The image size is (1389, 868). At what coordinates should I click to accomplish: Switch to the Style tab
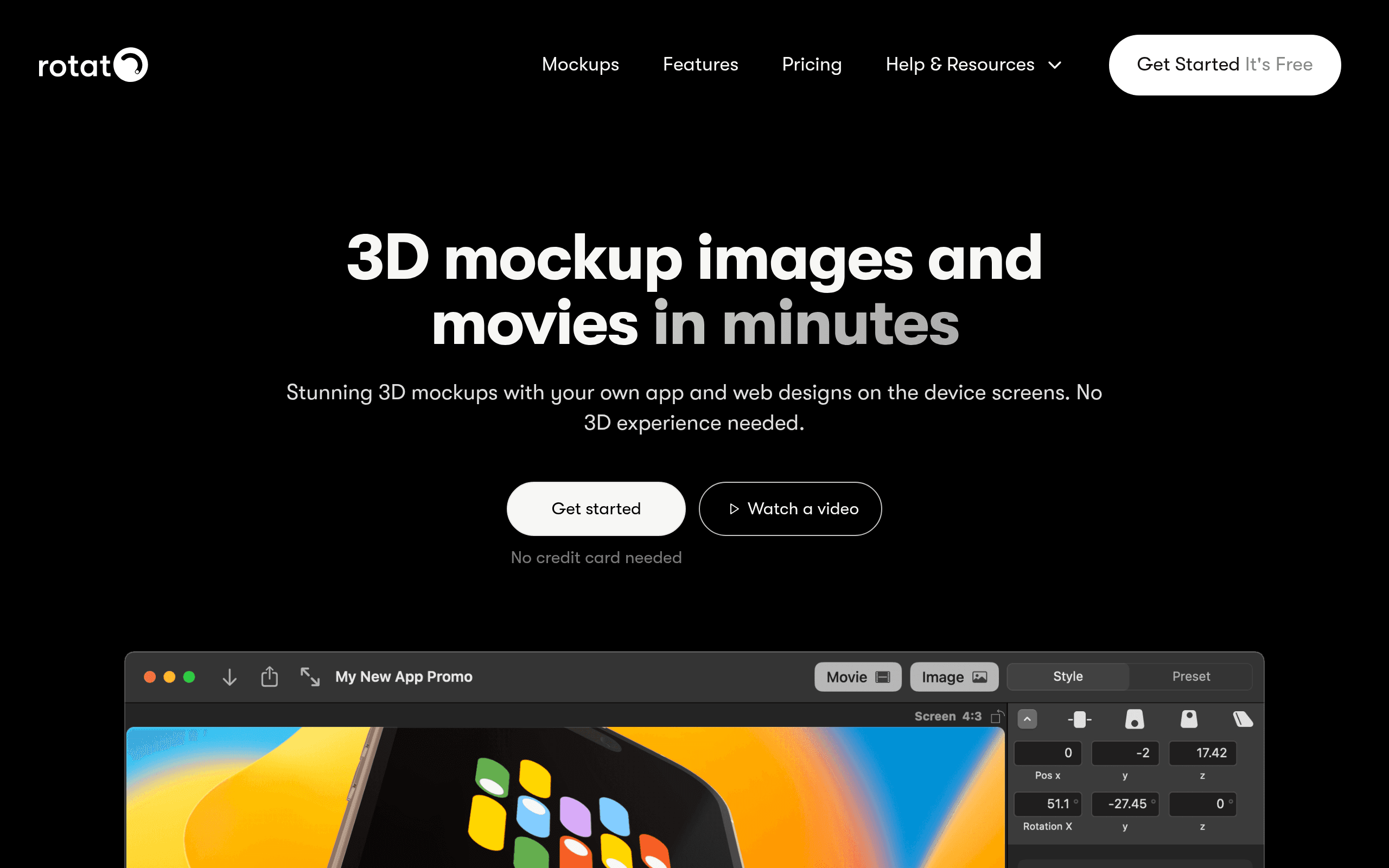point(1068,676)
